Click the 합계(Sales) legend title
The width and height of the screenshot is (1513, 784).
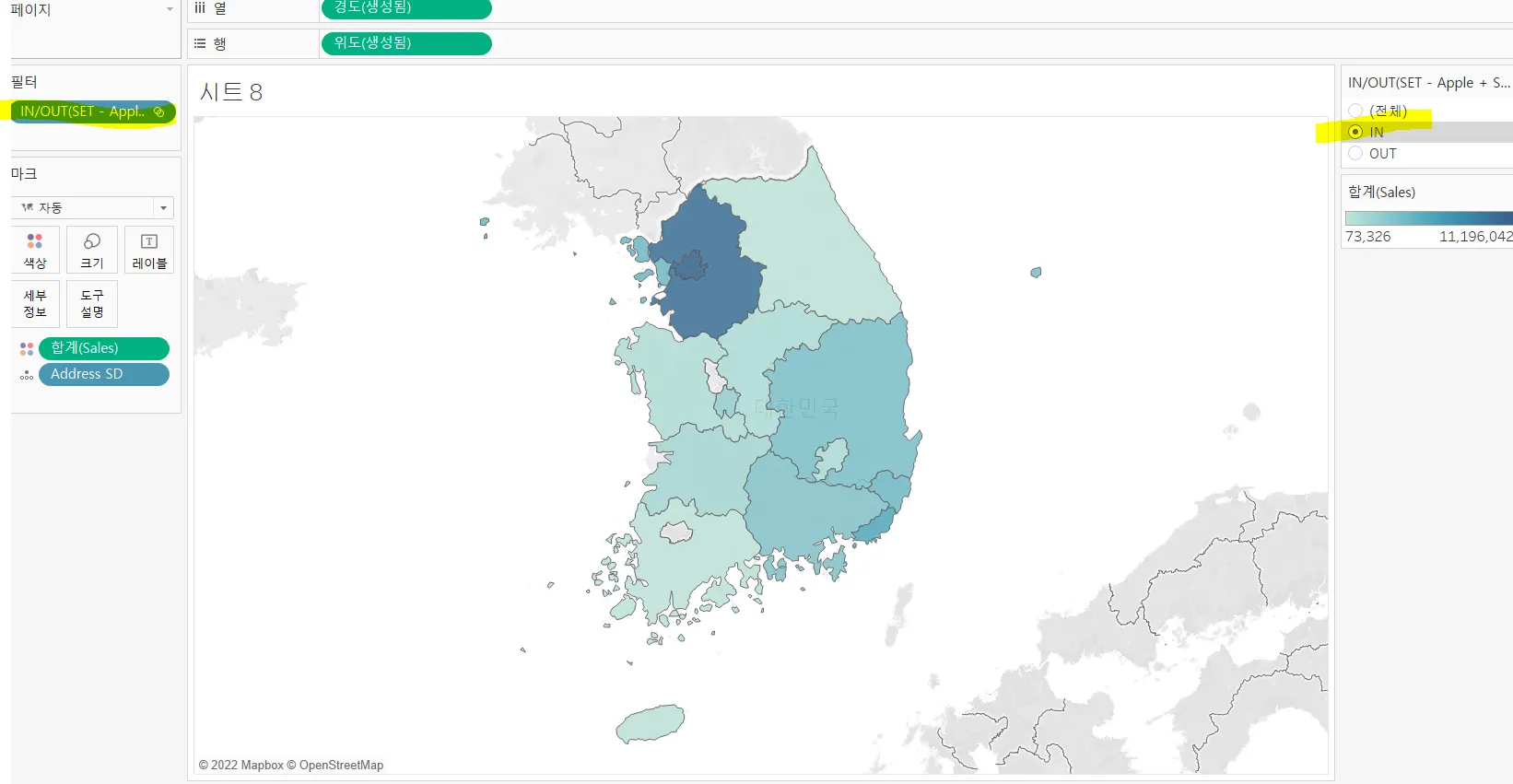1381,192
